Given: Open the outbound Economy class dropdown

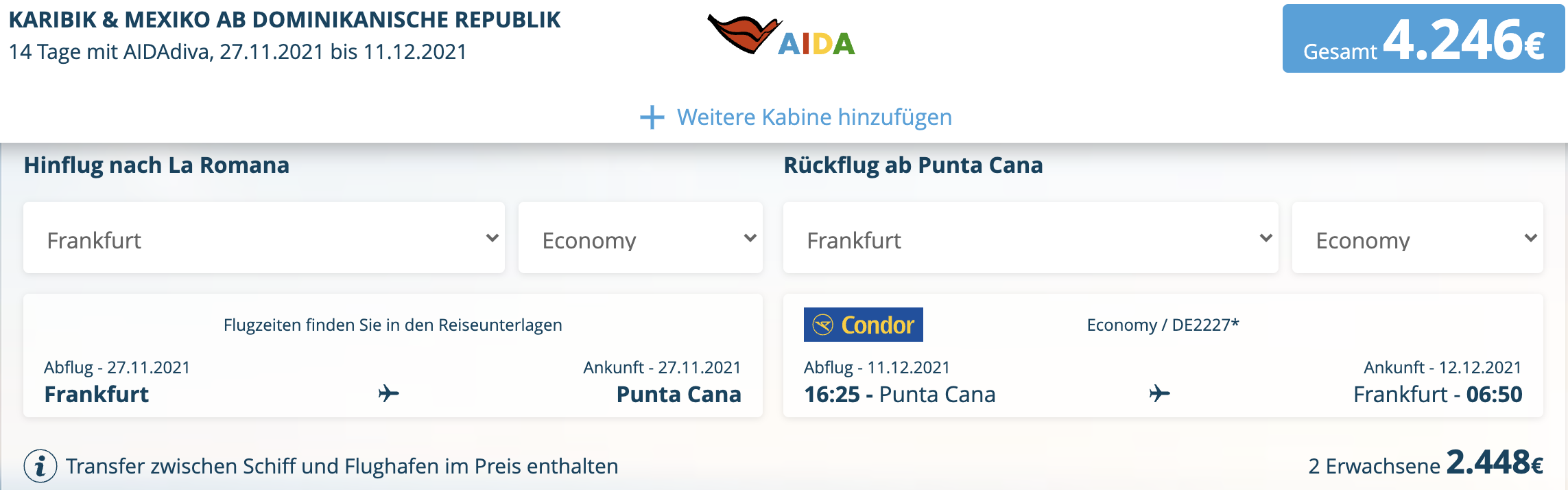Looking at the screenshot, I should click(640, 238).
